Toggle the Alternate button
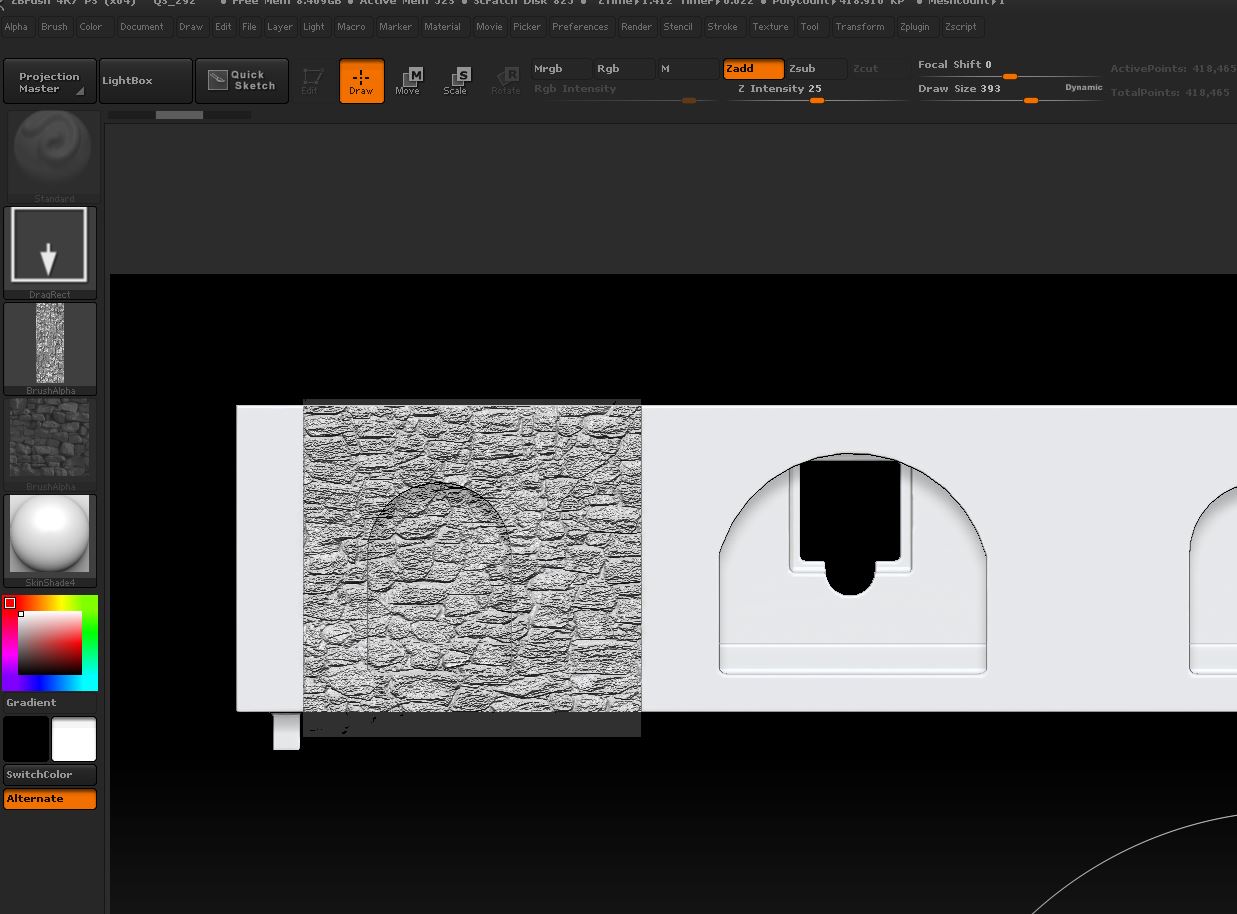 pos(50,799)
